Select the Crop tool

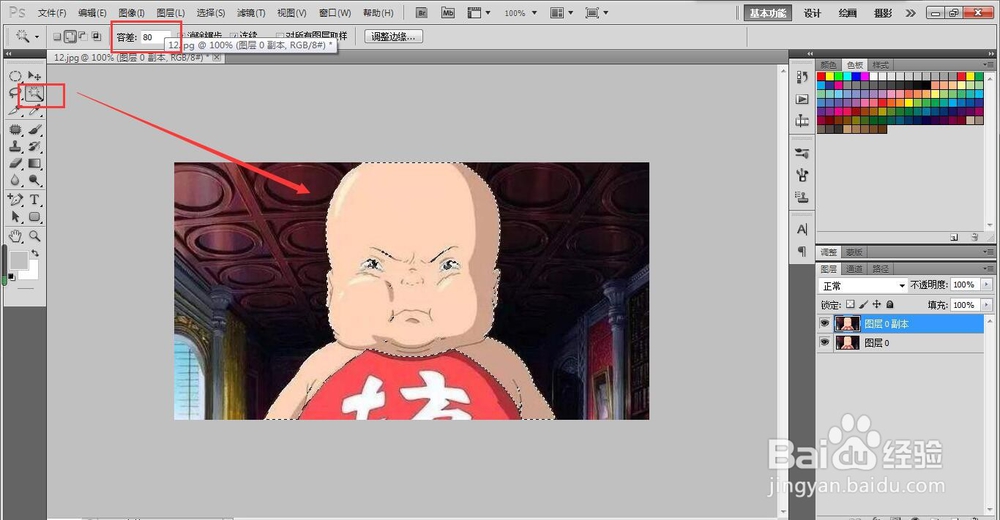[x=15, y=110]
